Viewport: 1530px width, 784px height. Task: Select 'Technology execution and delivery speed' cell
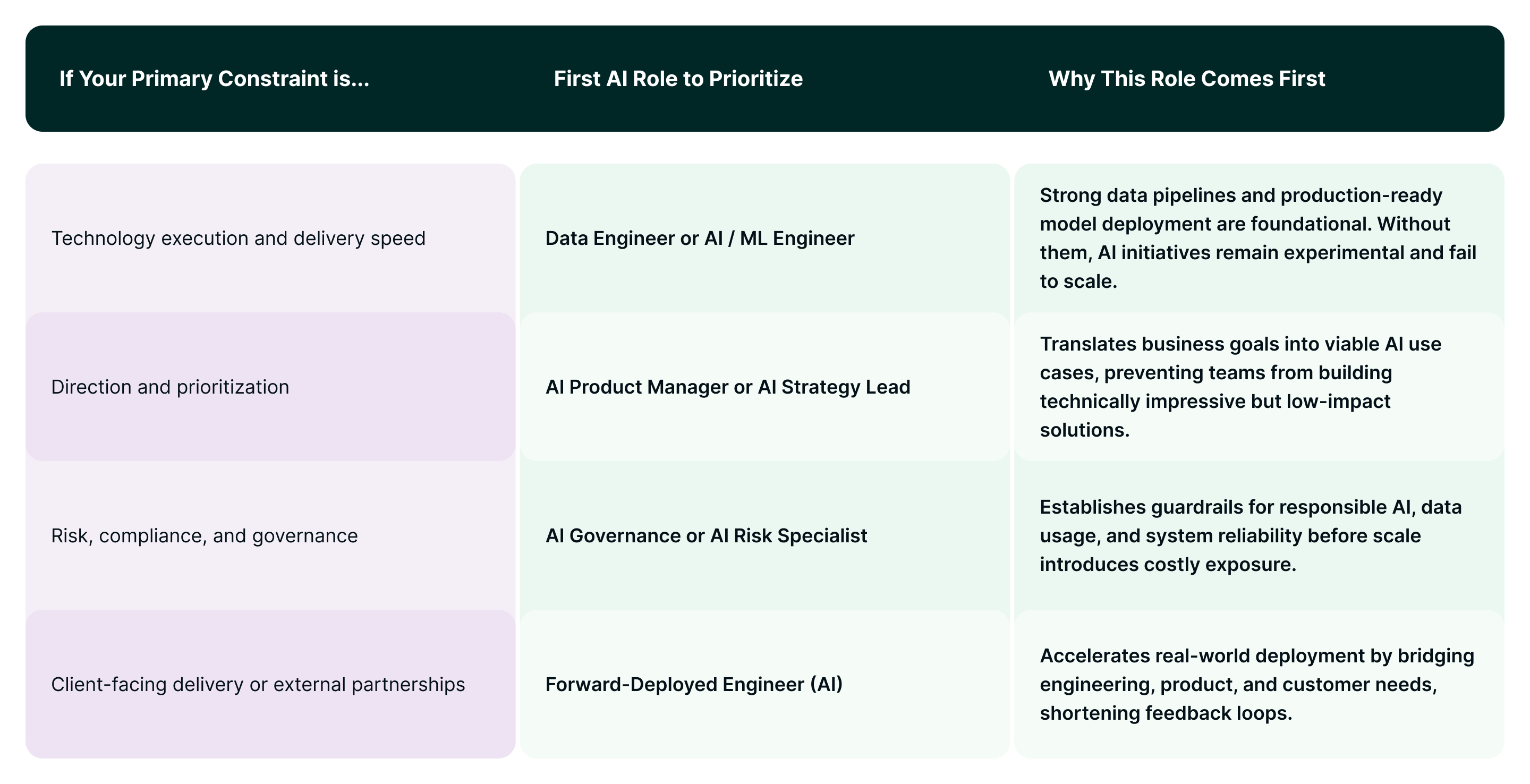click(x=238, y=238)
